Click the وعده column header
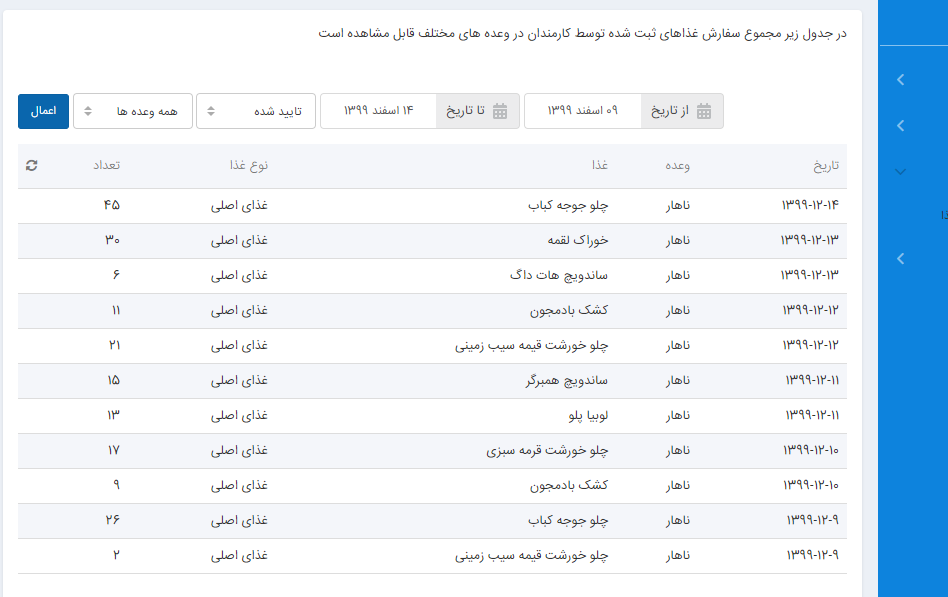 click(678, 166)
